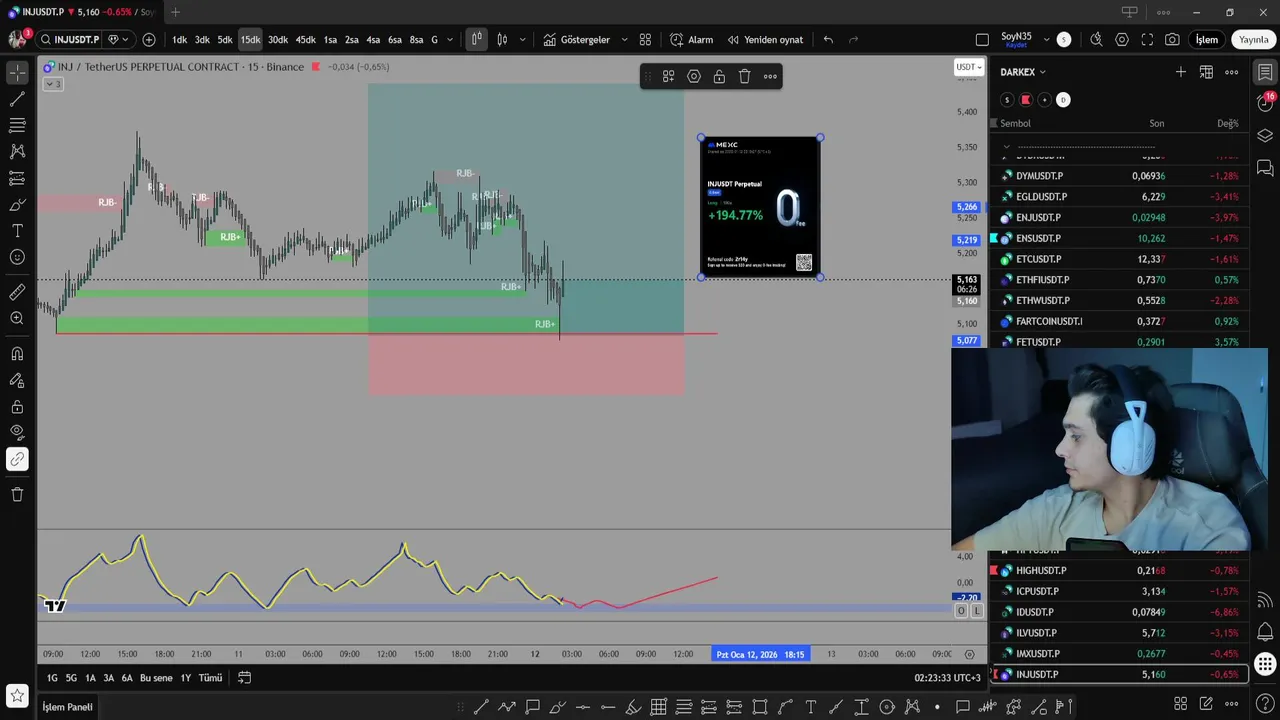Viewport: 1280px width, 720px height.
Task: Toggle lock all drawings
Action: pyautogui.click(x=17, y=407)
